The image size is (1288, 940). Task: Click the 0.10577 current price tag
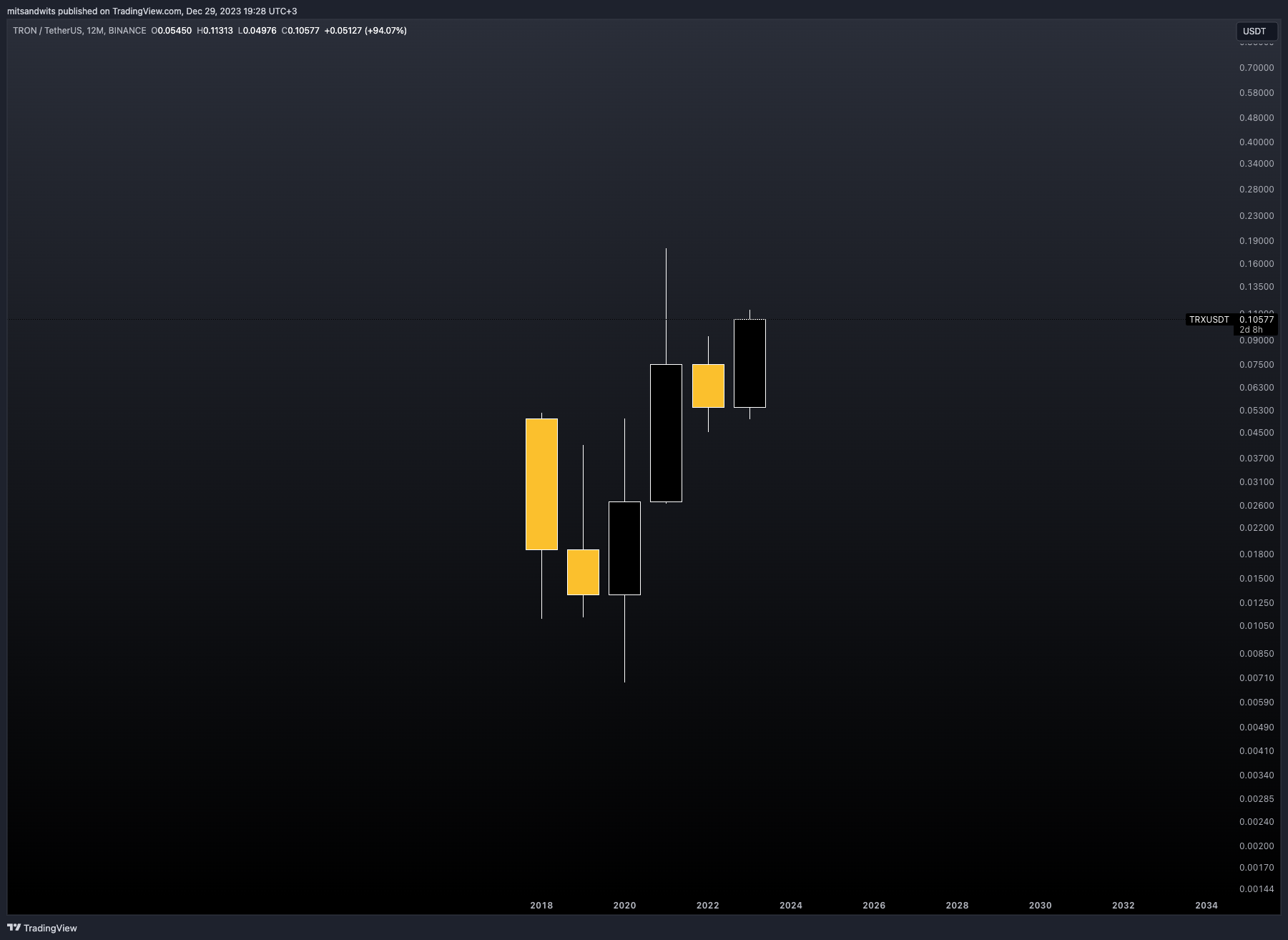tap(1257, 320)
